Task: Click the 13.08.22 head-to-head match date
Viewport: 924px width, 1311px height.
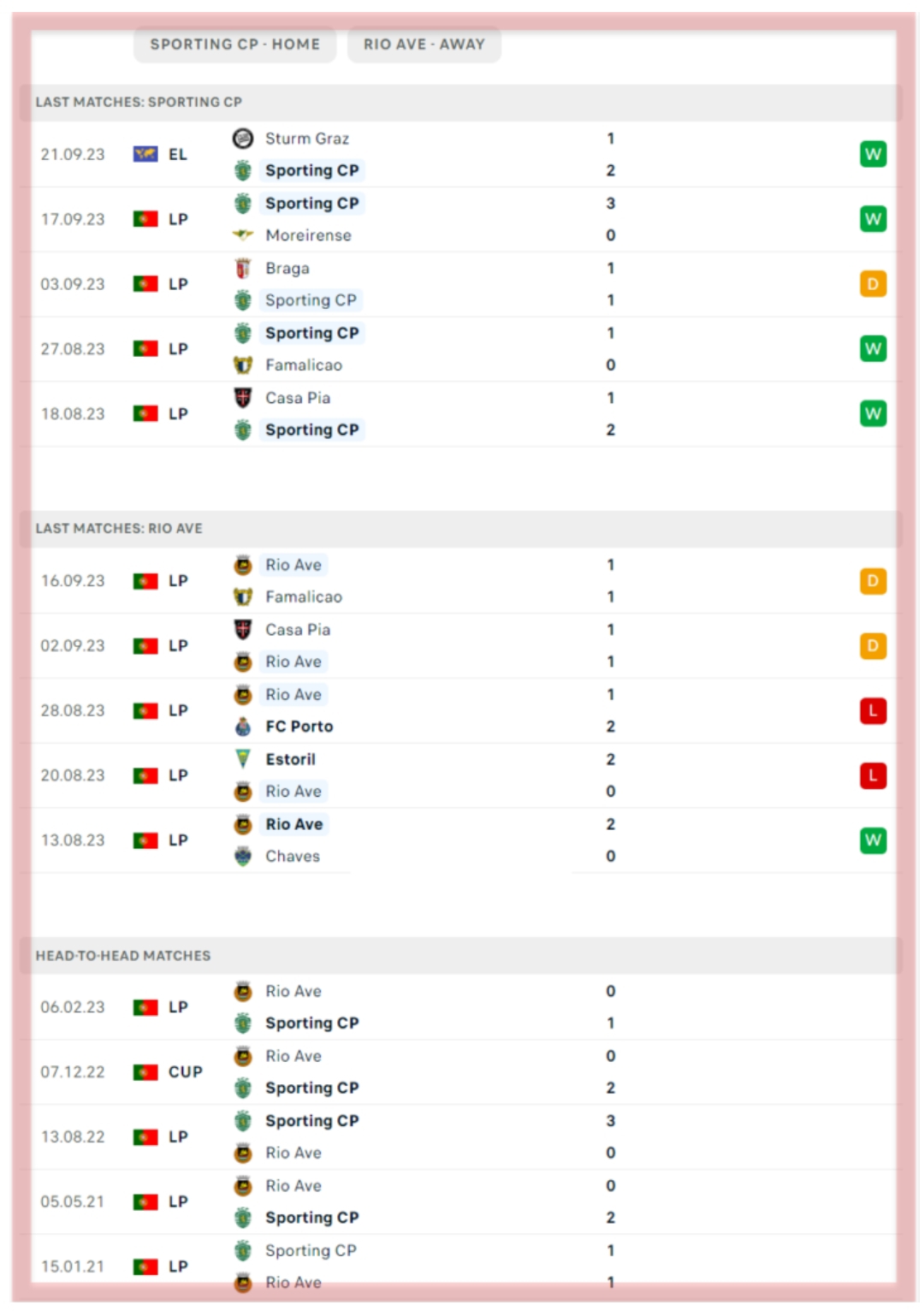Action: coord(73,1136)
